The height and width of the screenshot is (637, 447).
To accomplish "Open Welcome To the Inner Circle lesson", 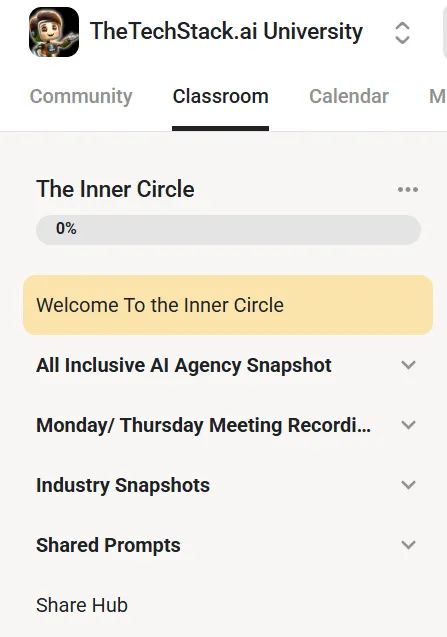I will click(x=228, y=305).
